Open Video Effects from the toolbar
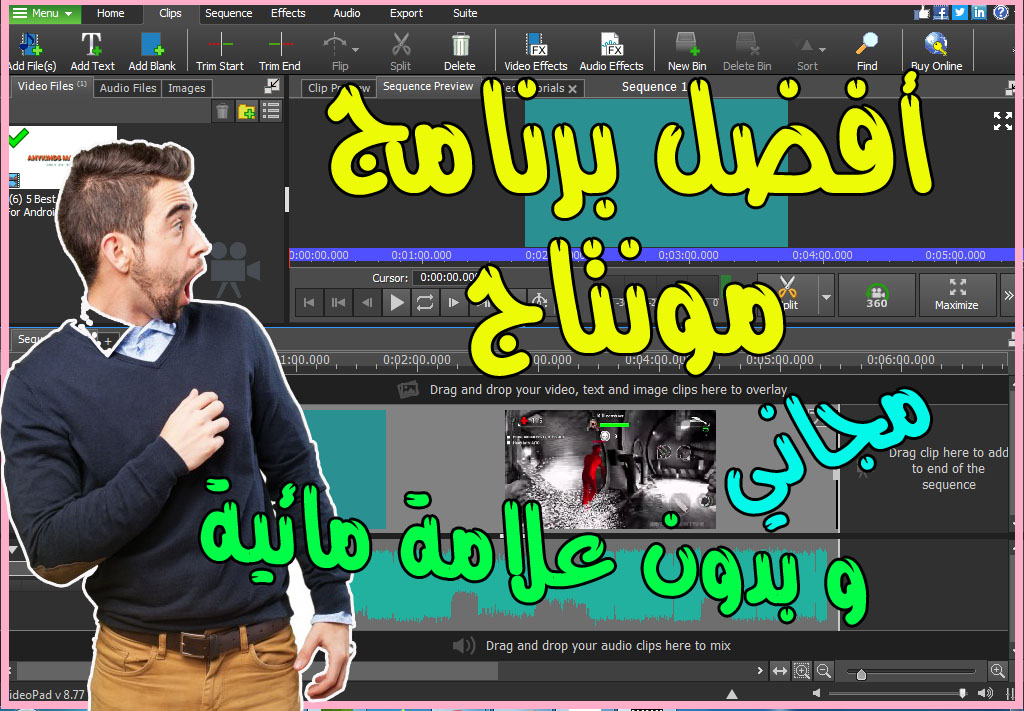 coord(536,51)
